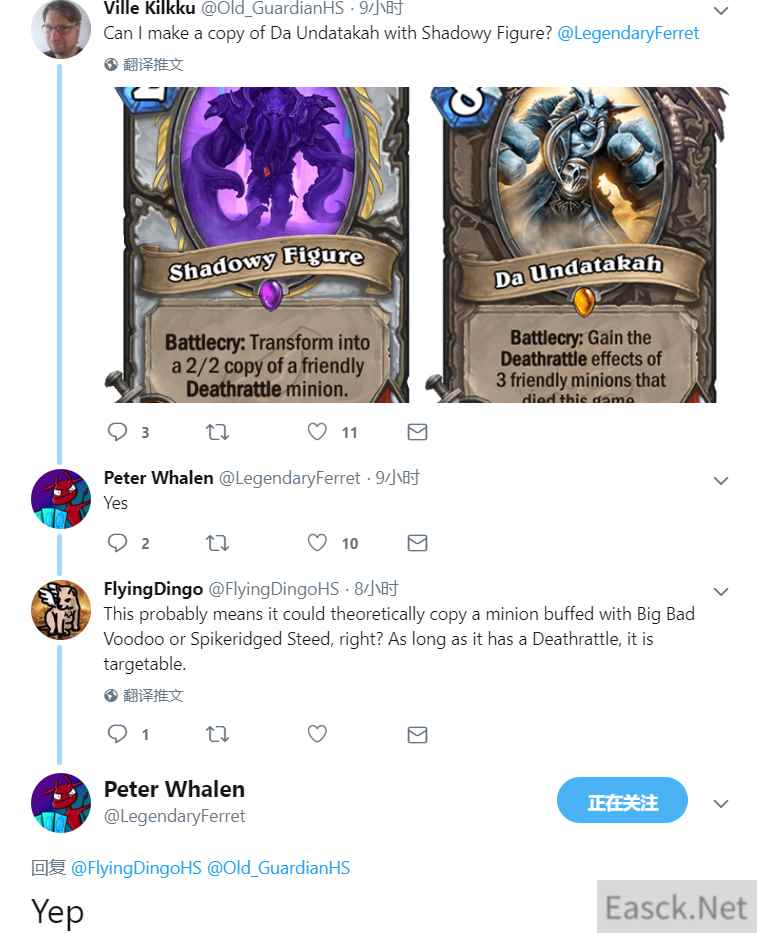Reply to Peter Whalen's "Yes" tweet

117,542
